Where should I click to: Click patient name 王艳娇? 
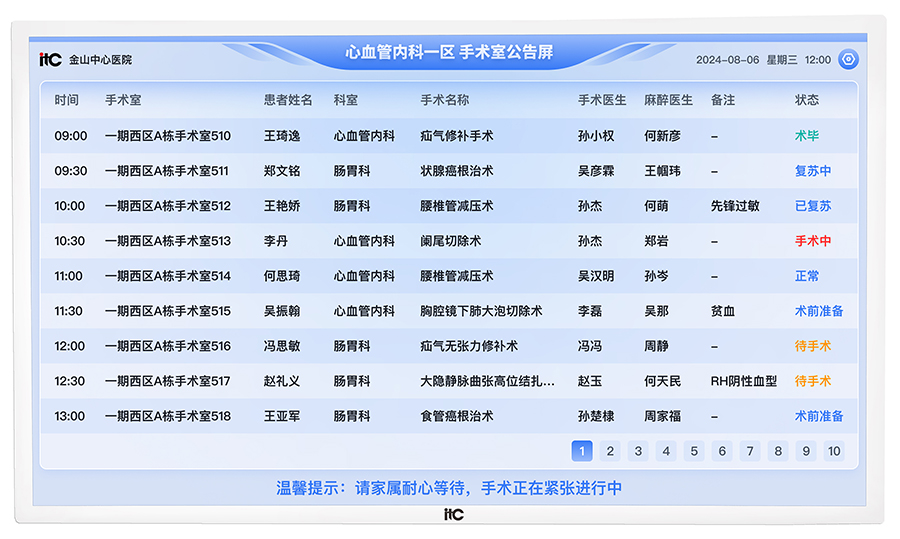[282, 206]
